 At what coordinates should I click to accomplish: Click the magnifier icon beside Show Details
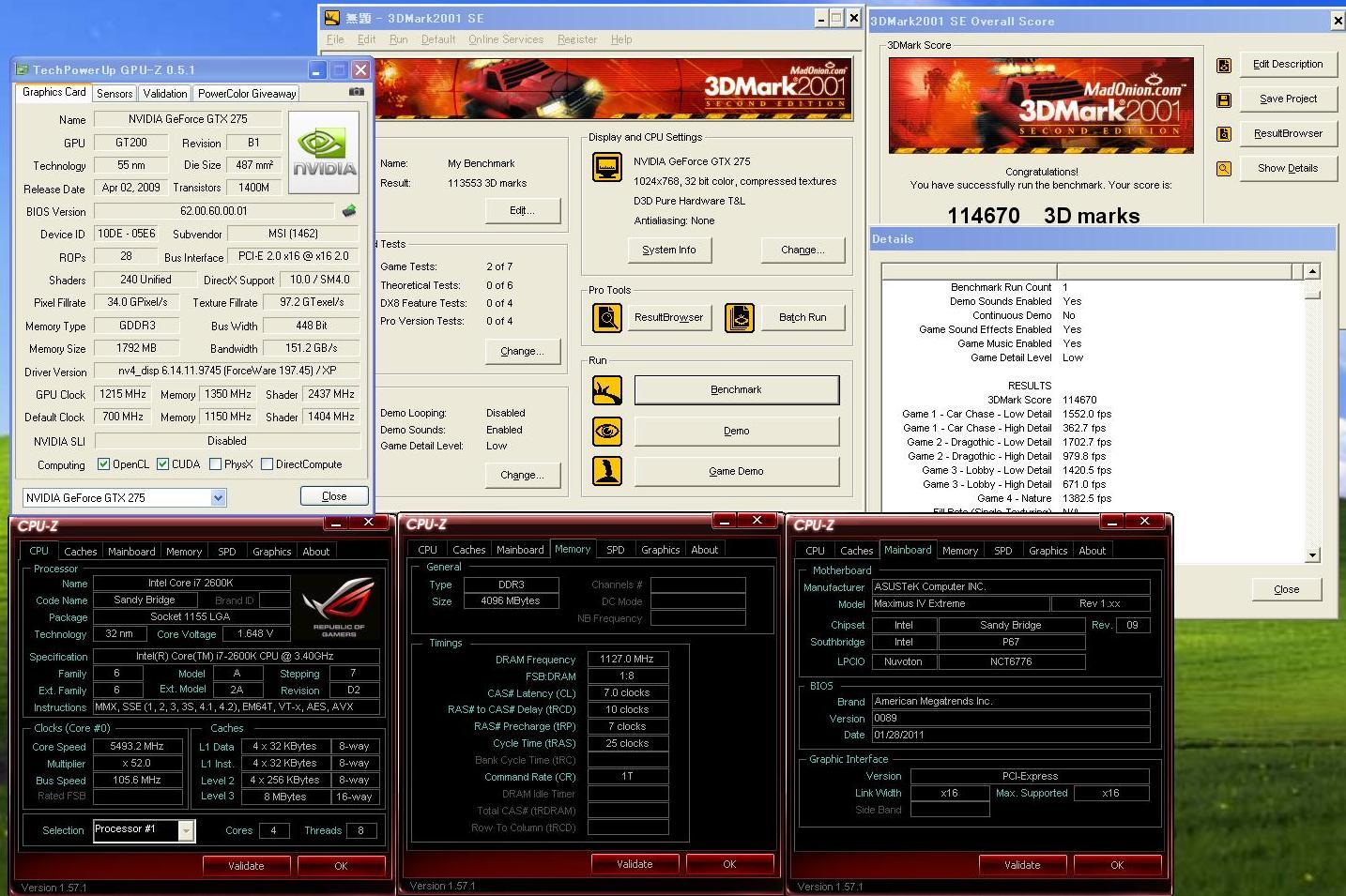point(1224,169)
